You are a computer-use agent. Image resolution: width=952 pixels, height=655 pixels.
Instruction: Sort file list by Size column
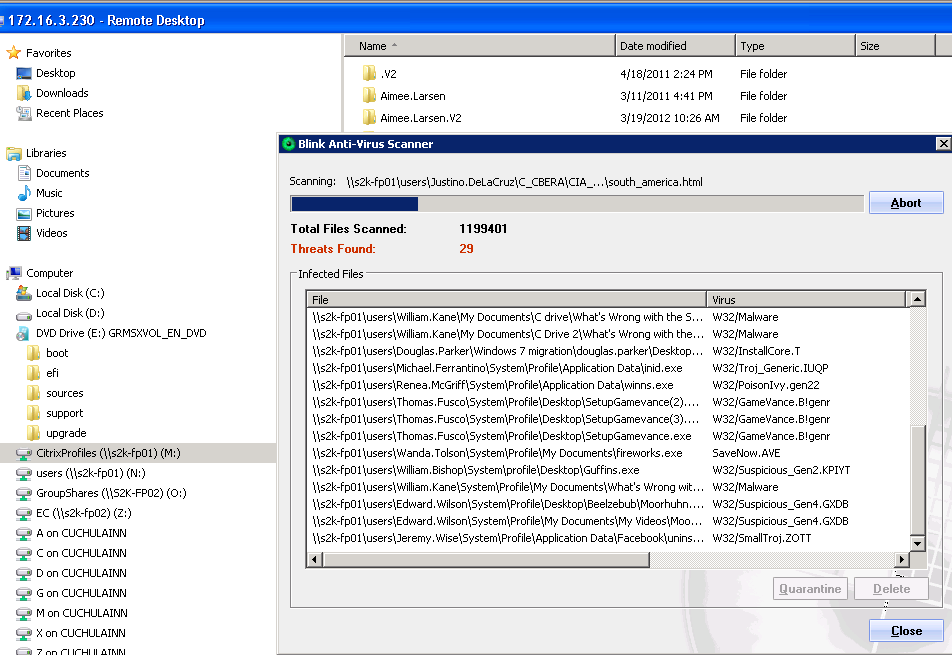tap(895, 46)
